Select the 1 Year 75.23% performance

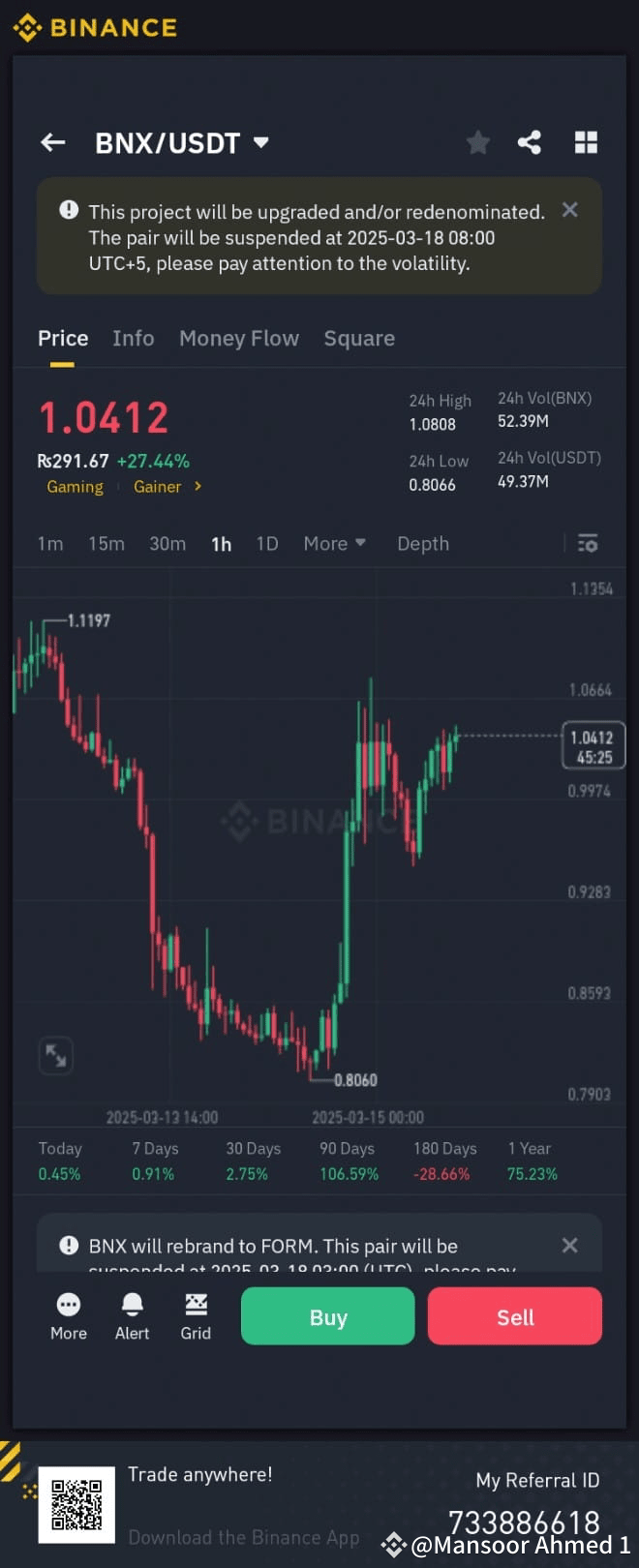(x=532, y=1161)
